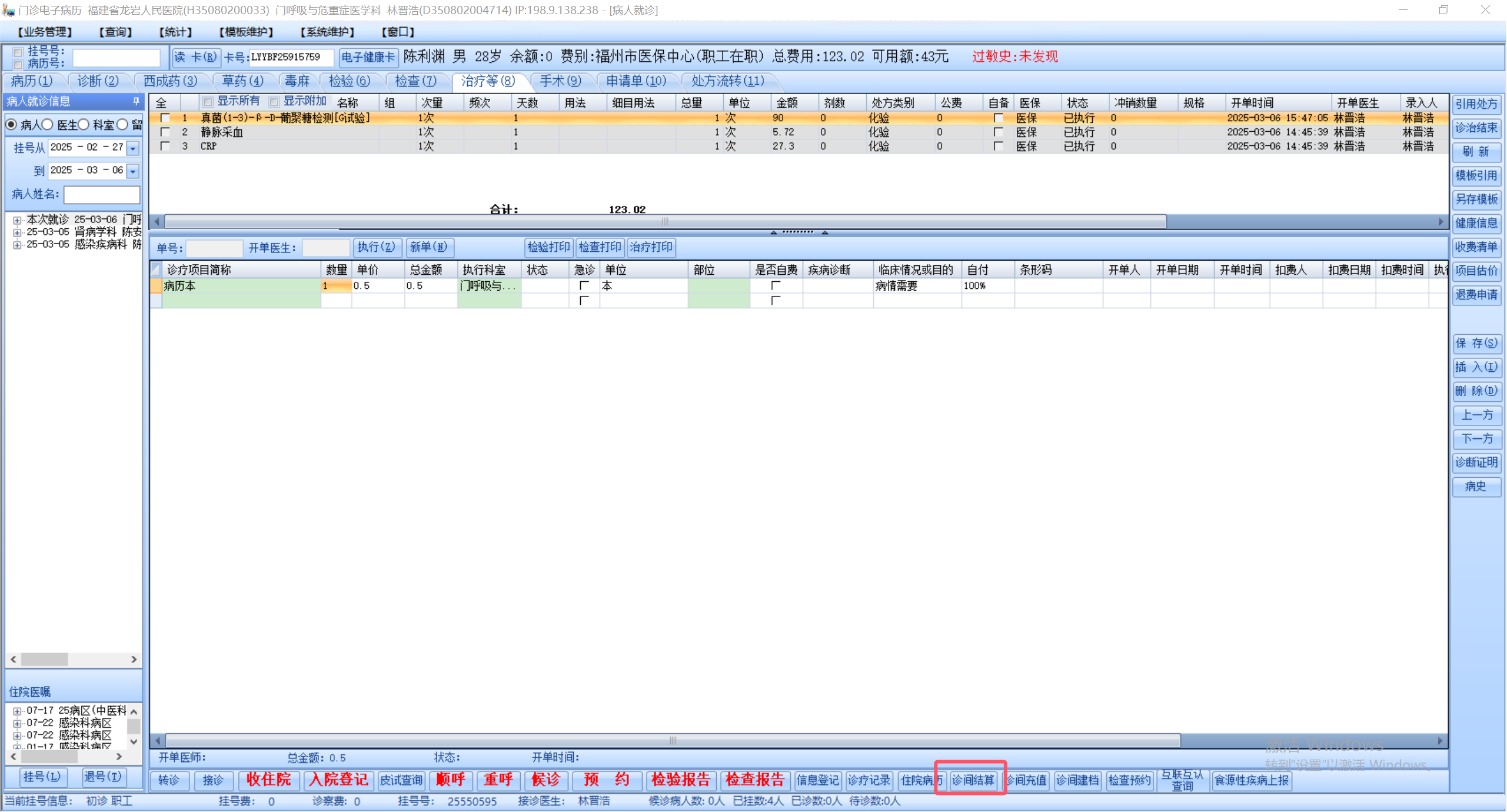
Task: Enable the 显示所有 checkbox
Action: 208,102
